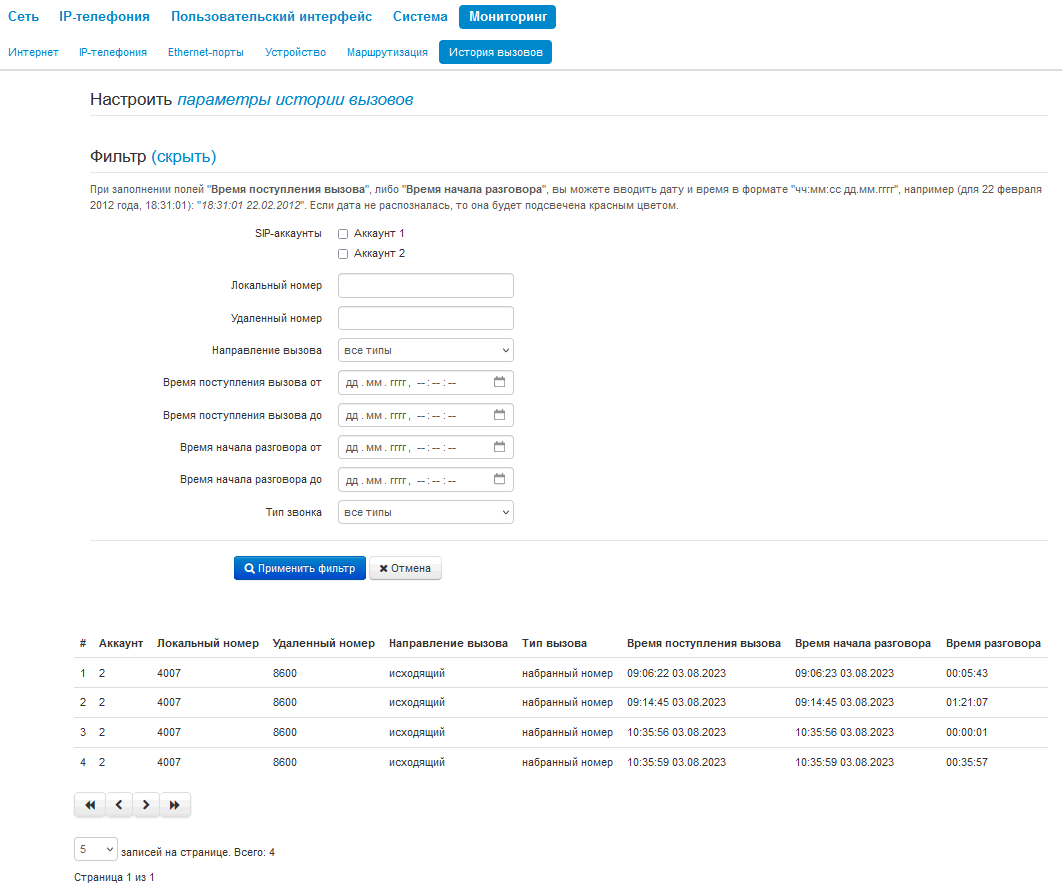Select call arrival time 09:06:22 03.08.2023
The width and height of the screenshot is (1062, 895).
(676, 673)
